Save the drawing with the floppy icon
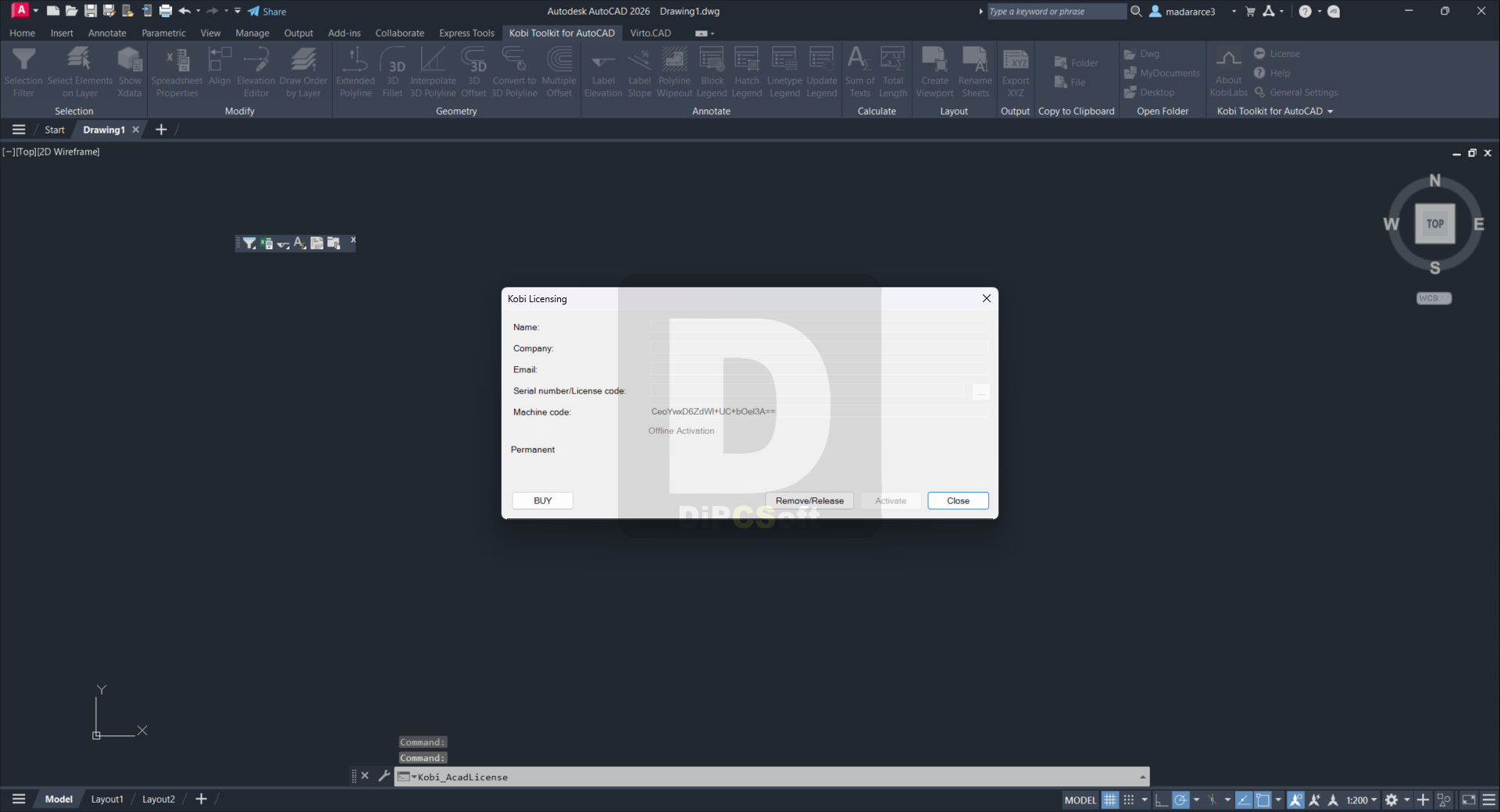1500x812 pixels. [x=91, y=11]
